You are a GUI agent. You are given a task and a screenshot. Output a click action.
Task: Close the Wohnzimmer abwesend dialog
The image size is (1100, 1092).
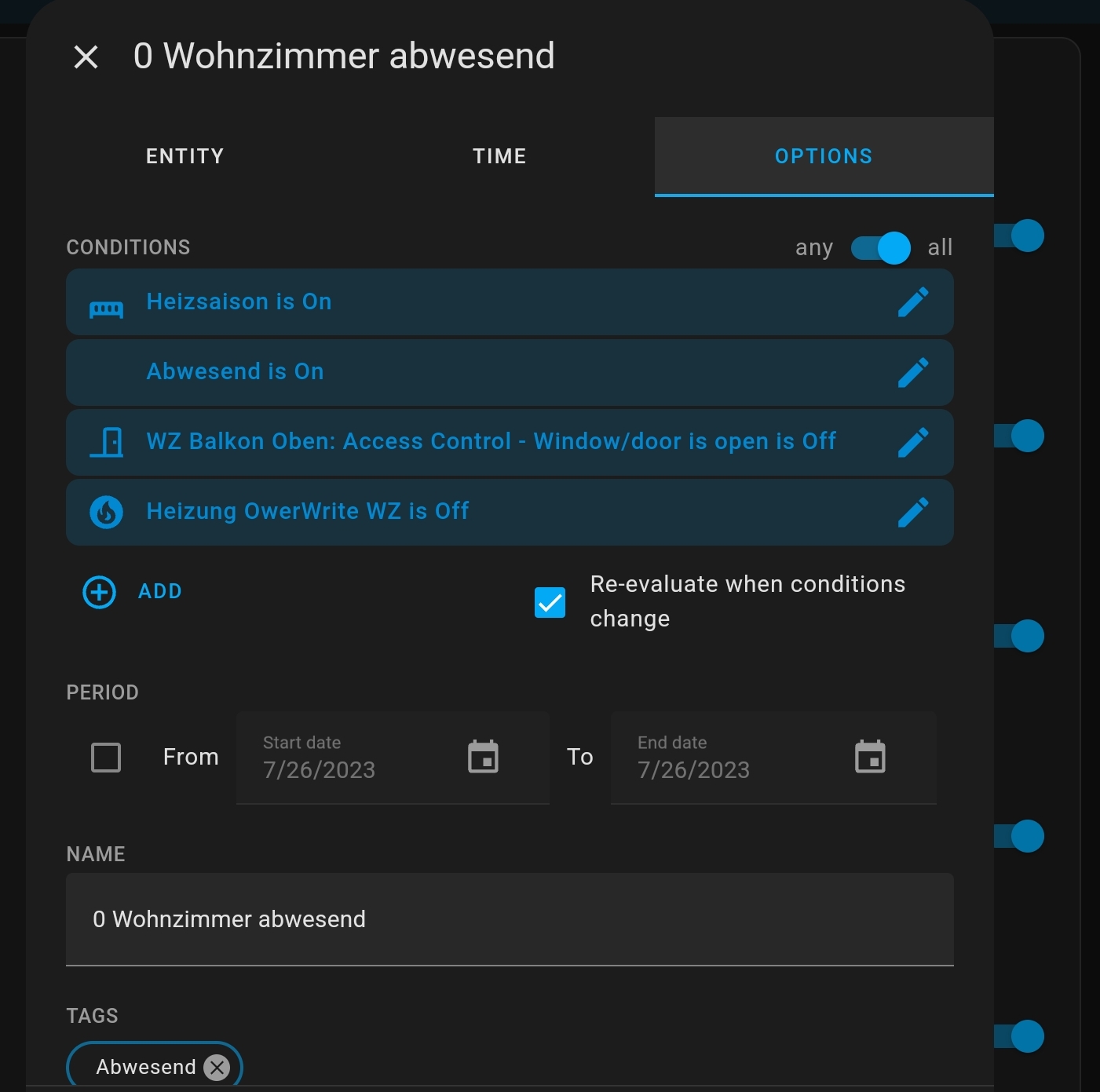(x=86, y=56)
